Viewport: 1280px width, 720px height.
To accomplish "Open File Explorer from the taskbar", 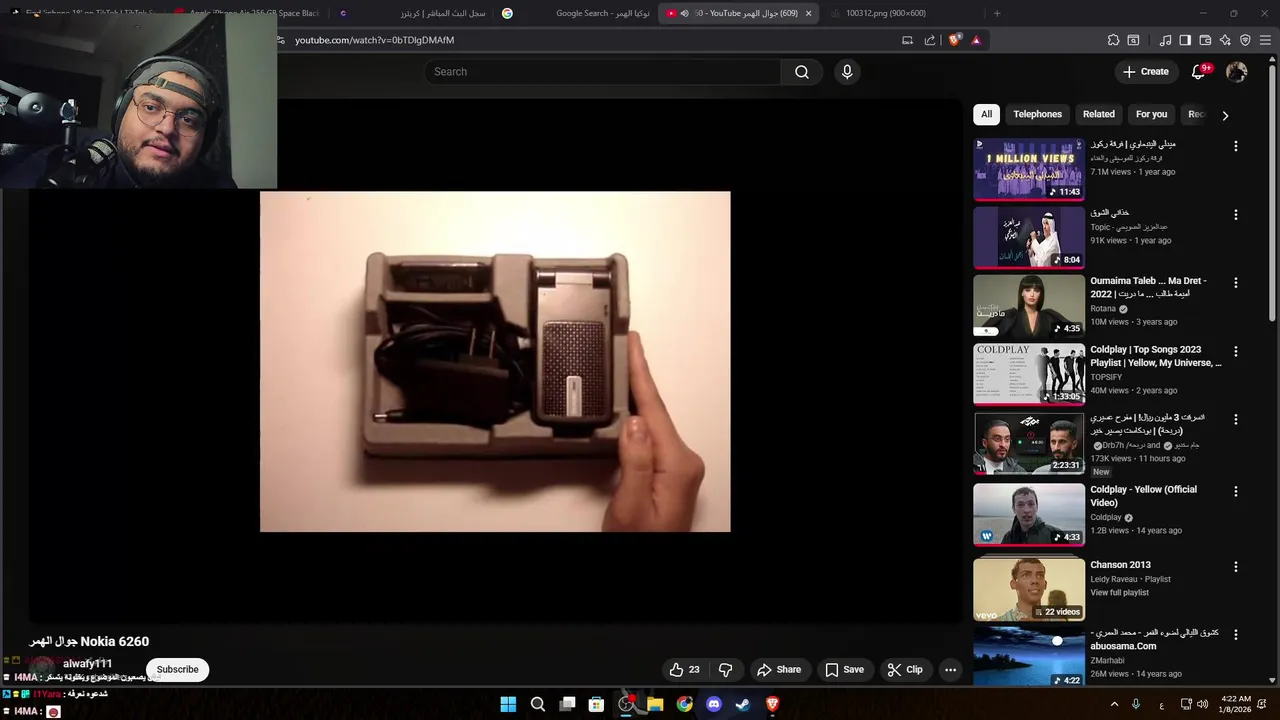I will (655, 704).
